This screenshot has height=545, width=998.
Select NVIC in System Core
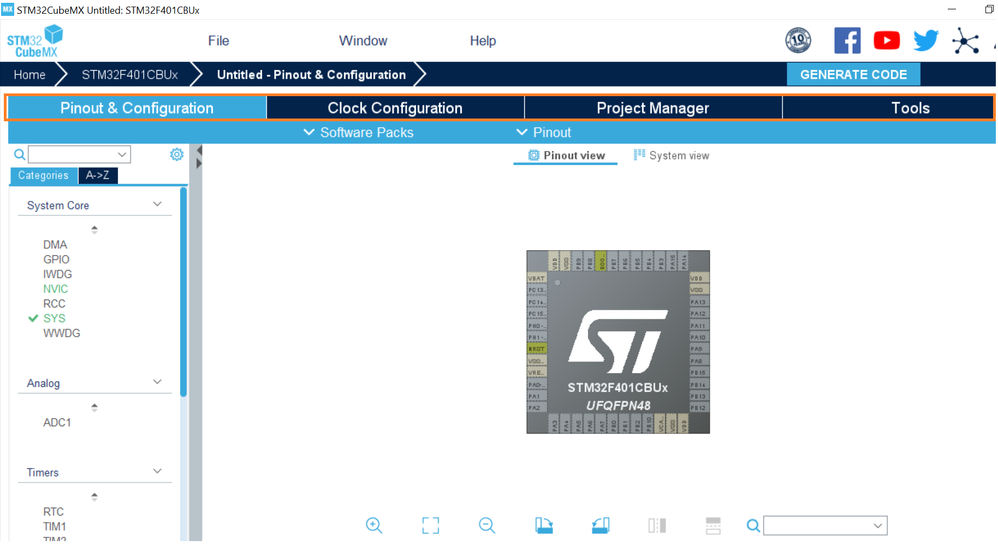coord(55,288)
